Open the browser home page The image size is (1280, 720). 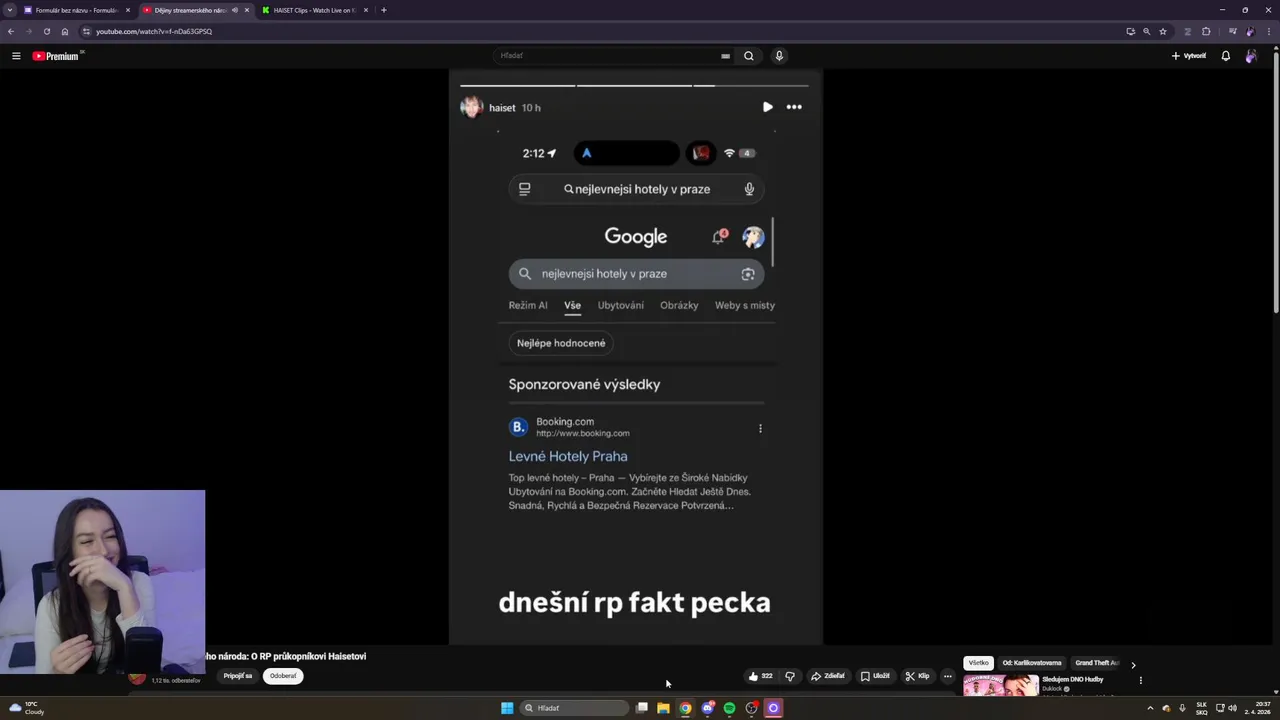click(x=65, y=31)
